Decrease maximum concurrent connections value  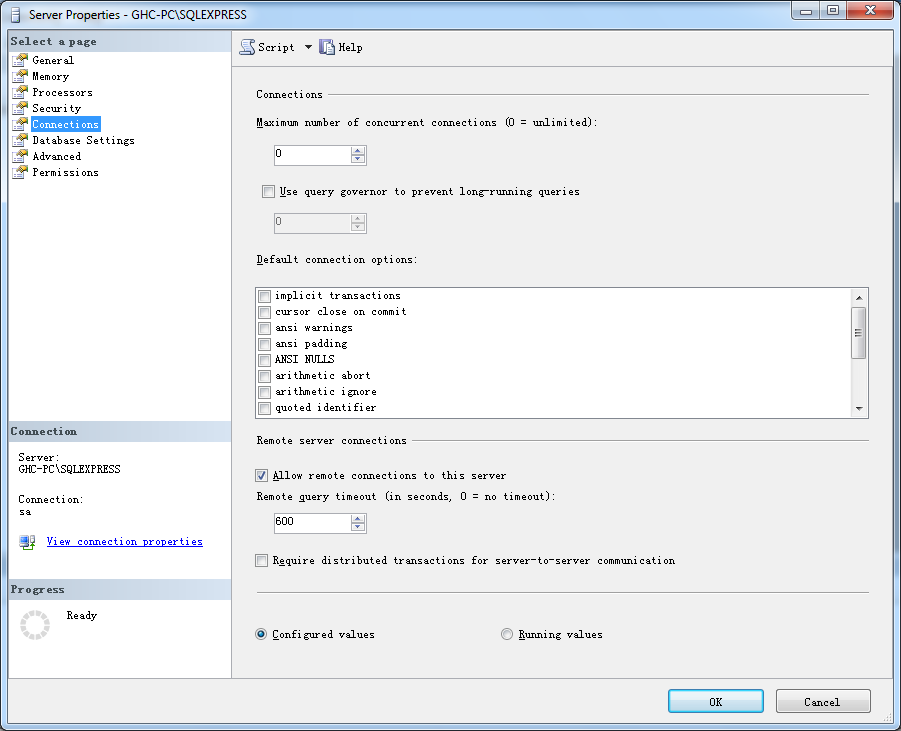(x=358, y=159)
